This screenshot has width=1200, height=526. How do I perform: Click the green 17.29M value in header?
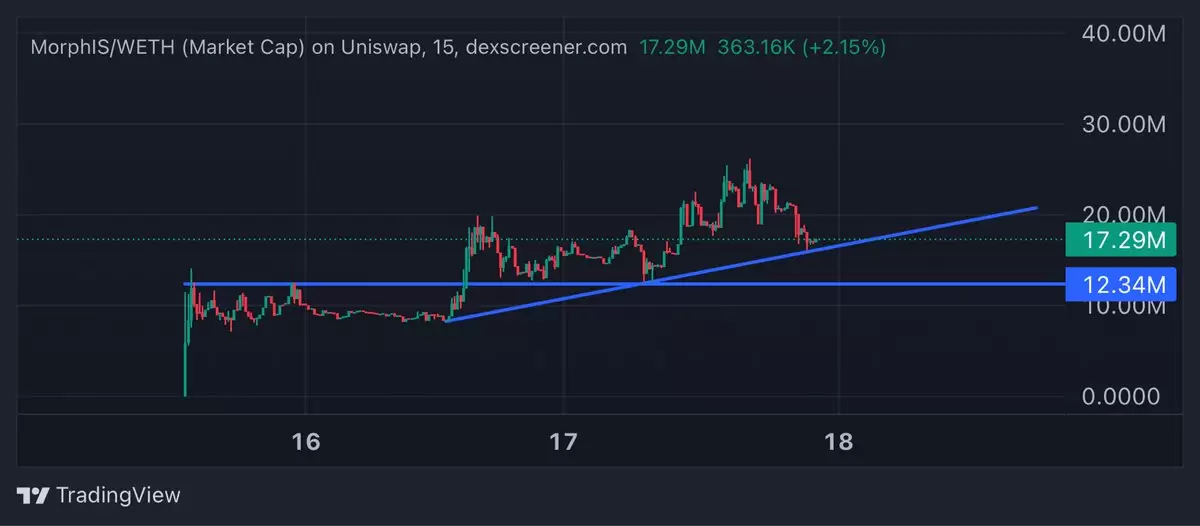674,47
